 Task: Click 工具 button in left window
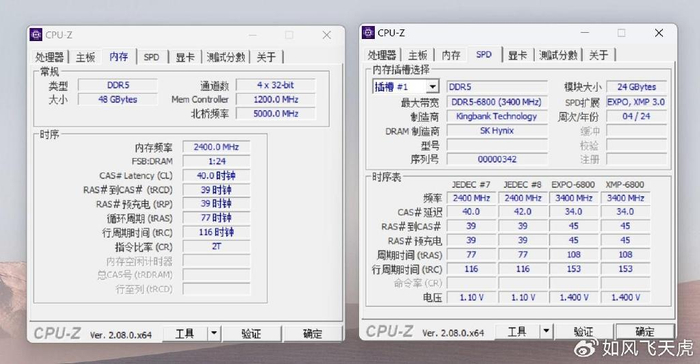(x=185, y=334)
